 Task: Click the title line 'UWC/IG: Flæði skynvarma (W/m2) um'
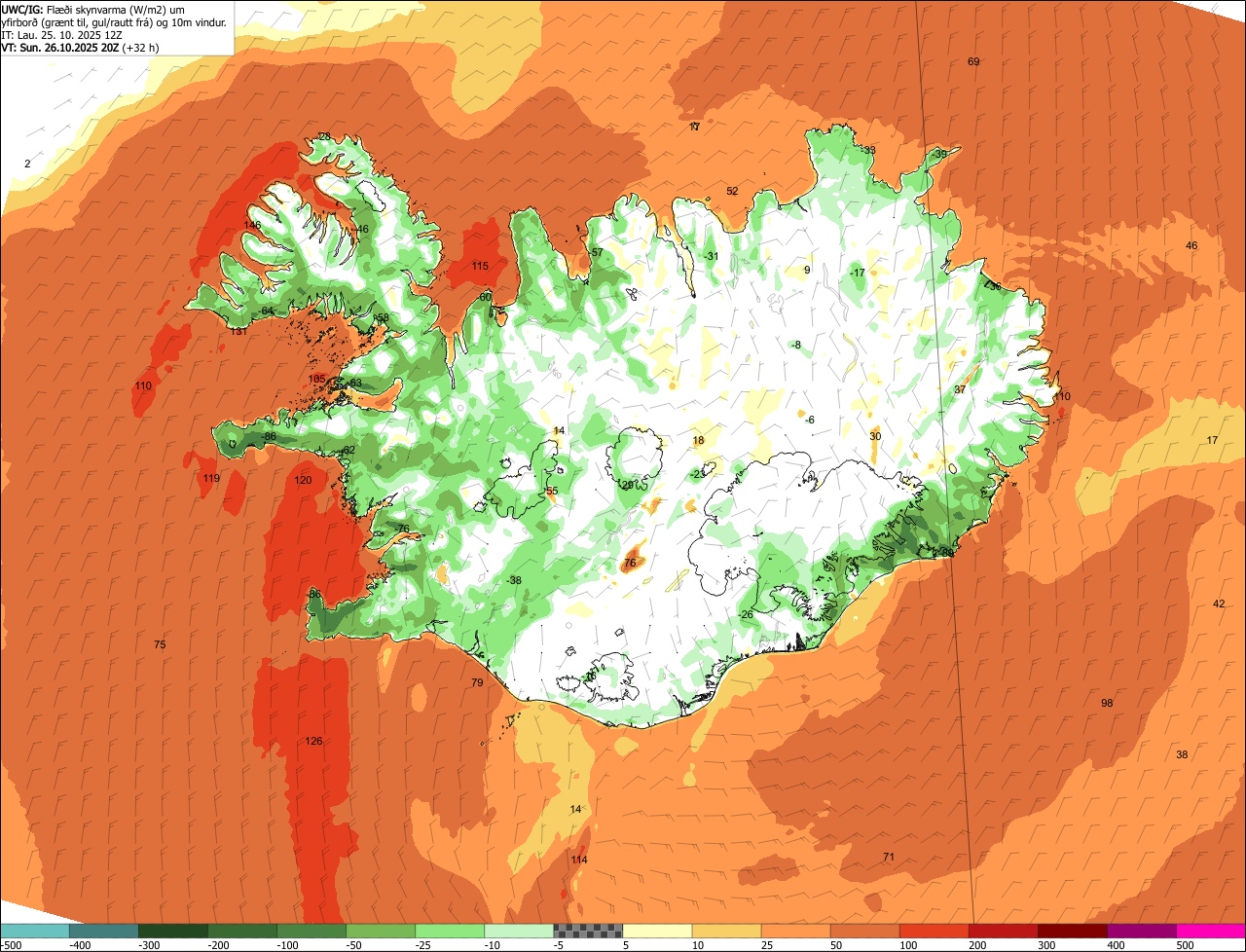point(93,9)
